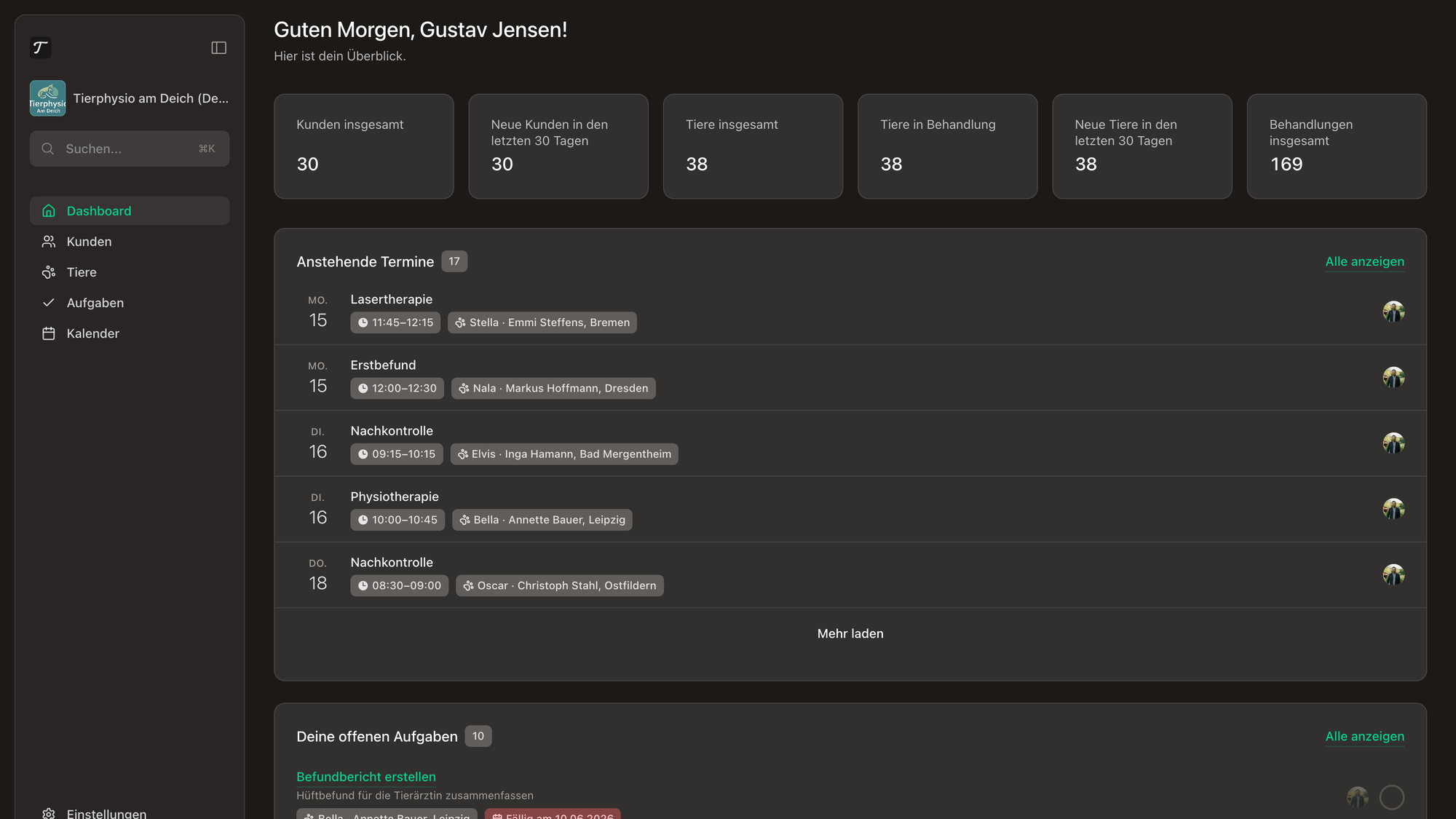Click the assignee avatar of Befundbericht erstellen
1456x819 pixels.
1357,797
